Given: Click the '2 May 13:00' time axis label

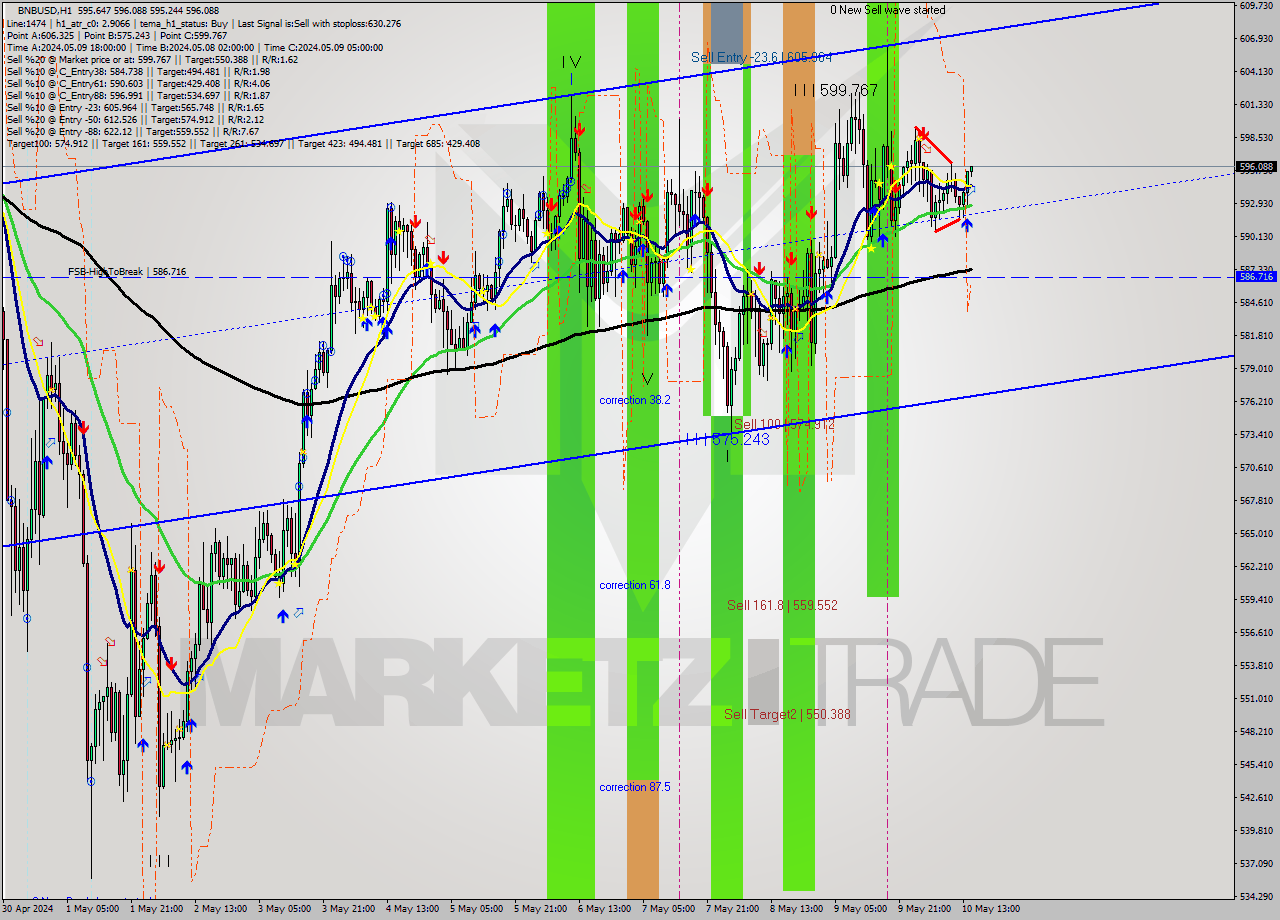Looking at the screenshot, I should [x=219, y=909].
